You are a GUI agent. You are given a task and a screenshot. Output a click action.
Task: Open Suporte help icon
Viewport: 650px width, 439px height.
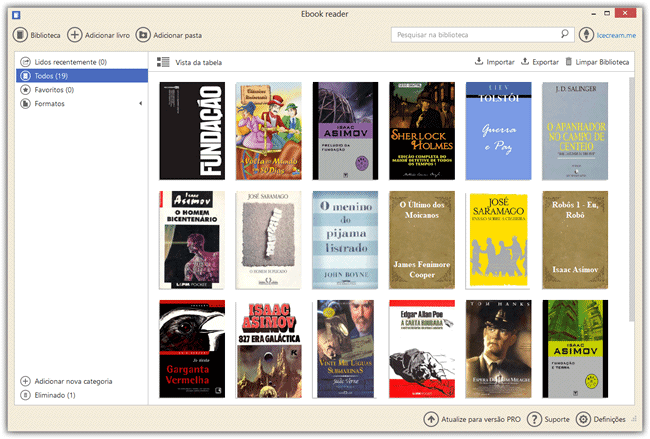tap(535, 420)
